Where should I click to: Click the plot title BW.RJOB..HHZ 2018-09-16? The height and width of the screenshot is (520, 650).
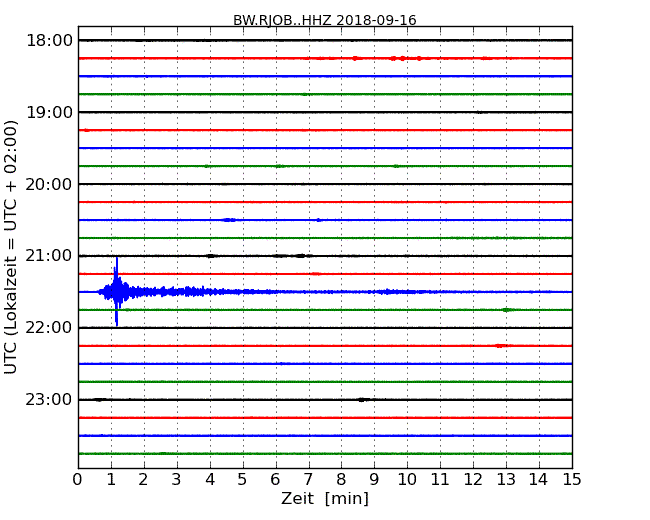[x=325, y=20]
